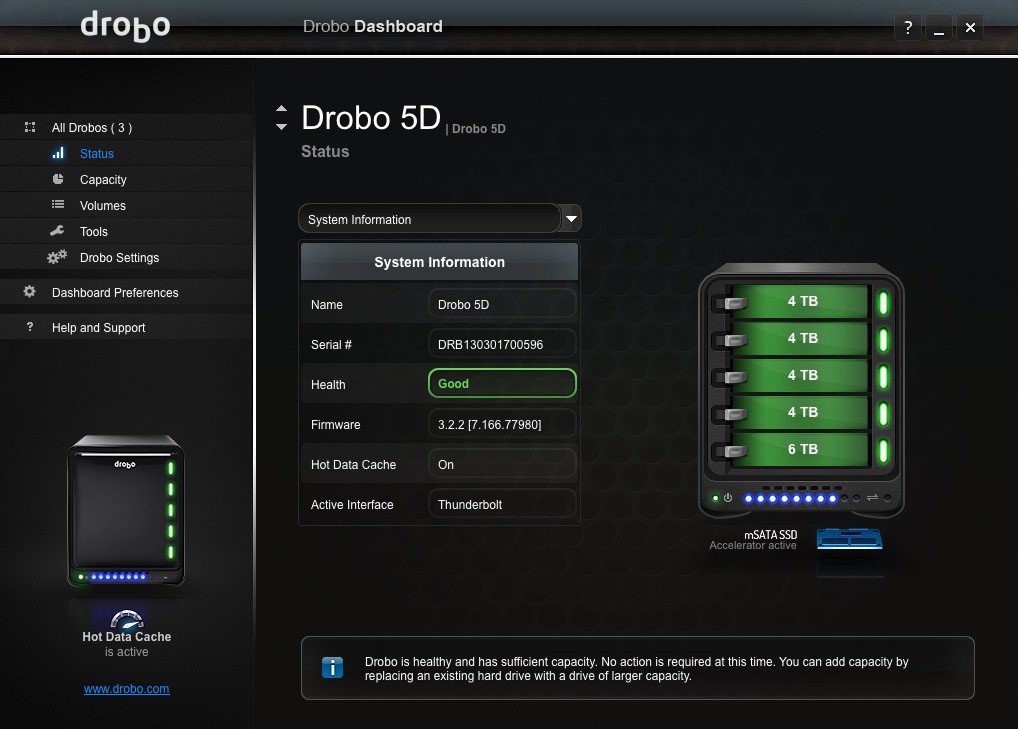Click the Volumes list icon

pos(58,204)
